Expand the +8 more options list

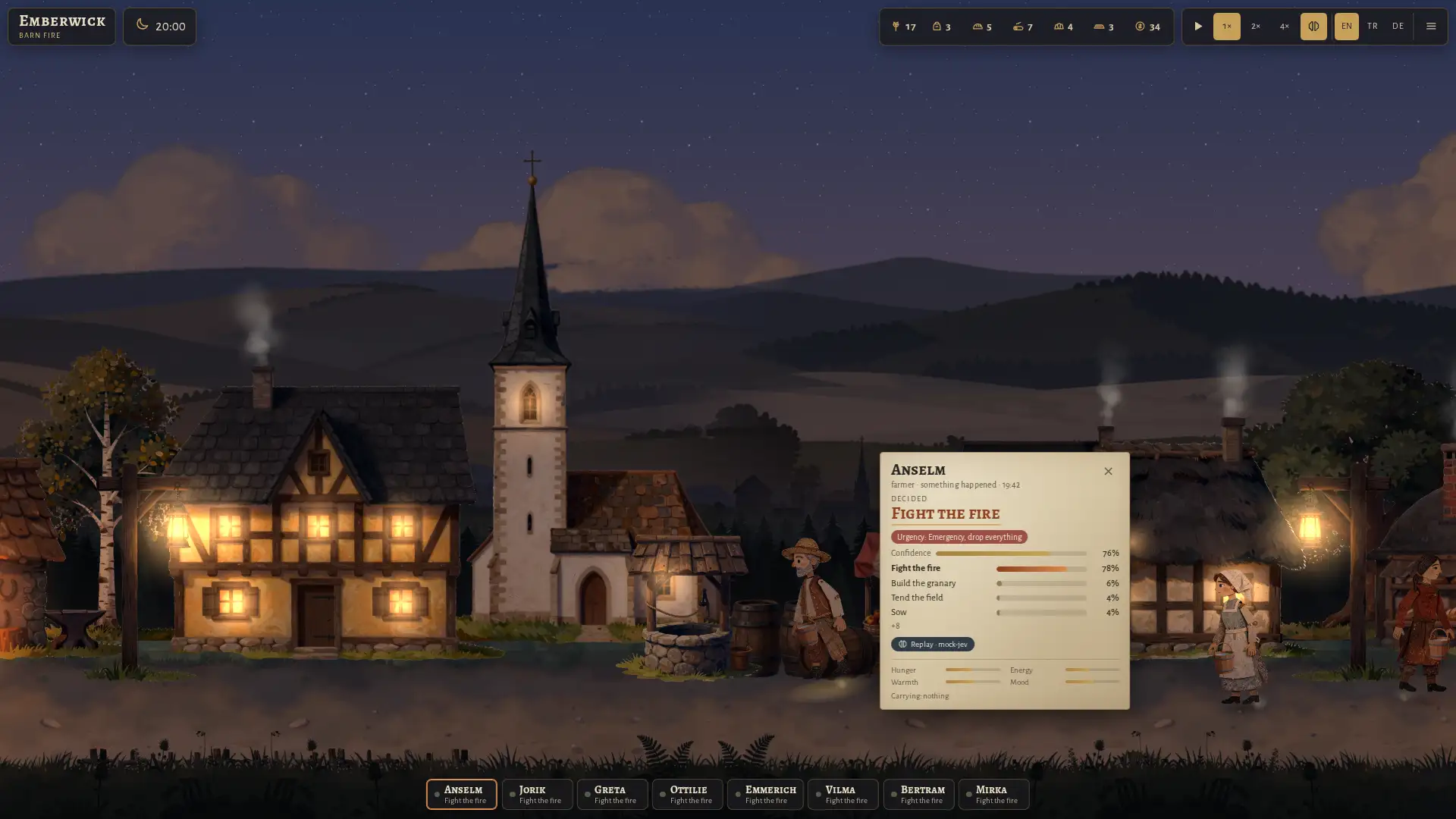(x=896, y=626)
